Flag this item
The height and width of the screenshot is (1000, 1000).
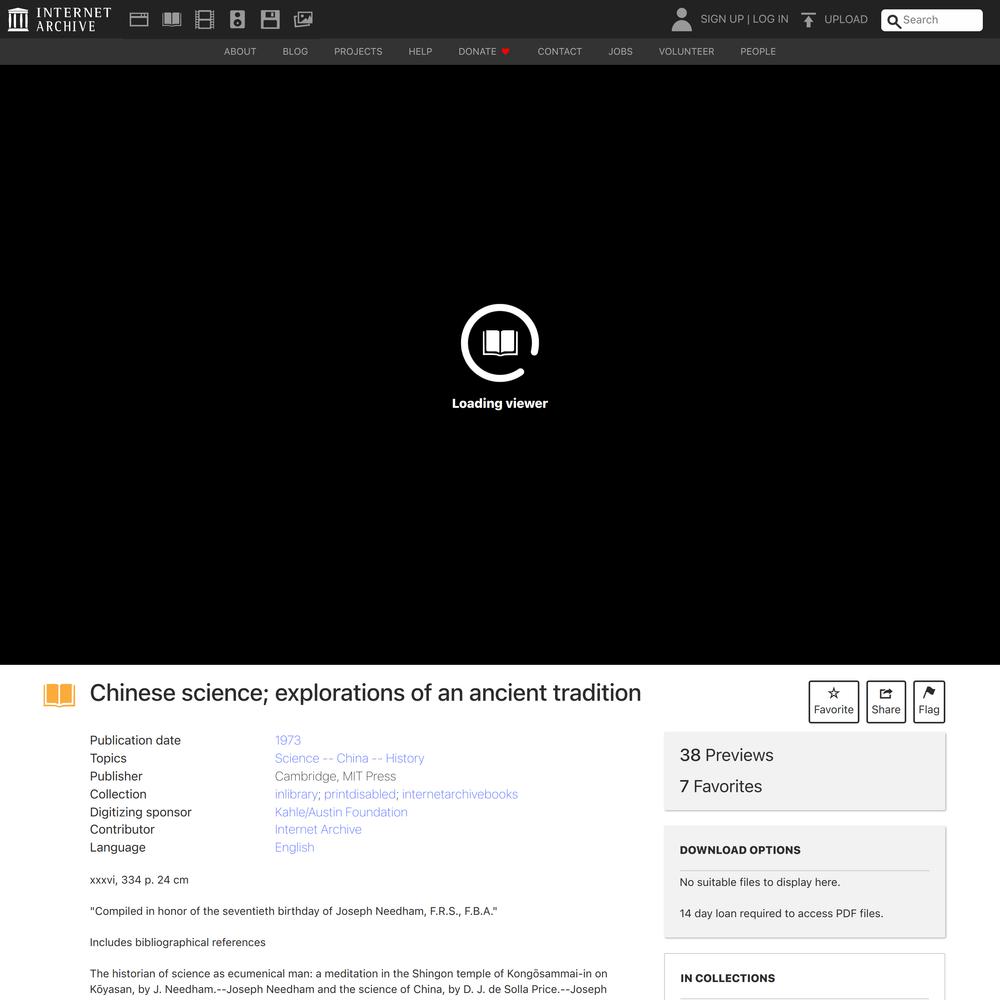[929, 702]
